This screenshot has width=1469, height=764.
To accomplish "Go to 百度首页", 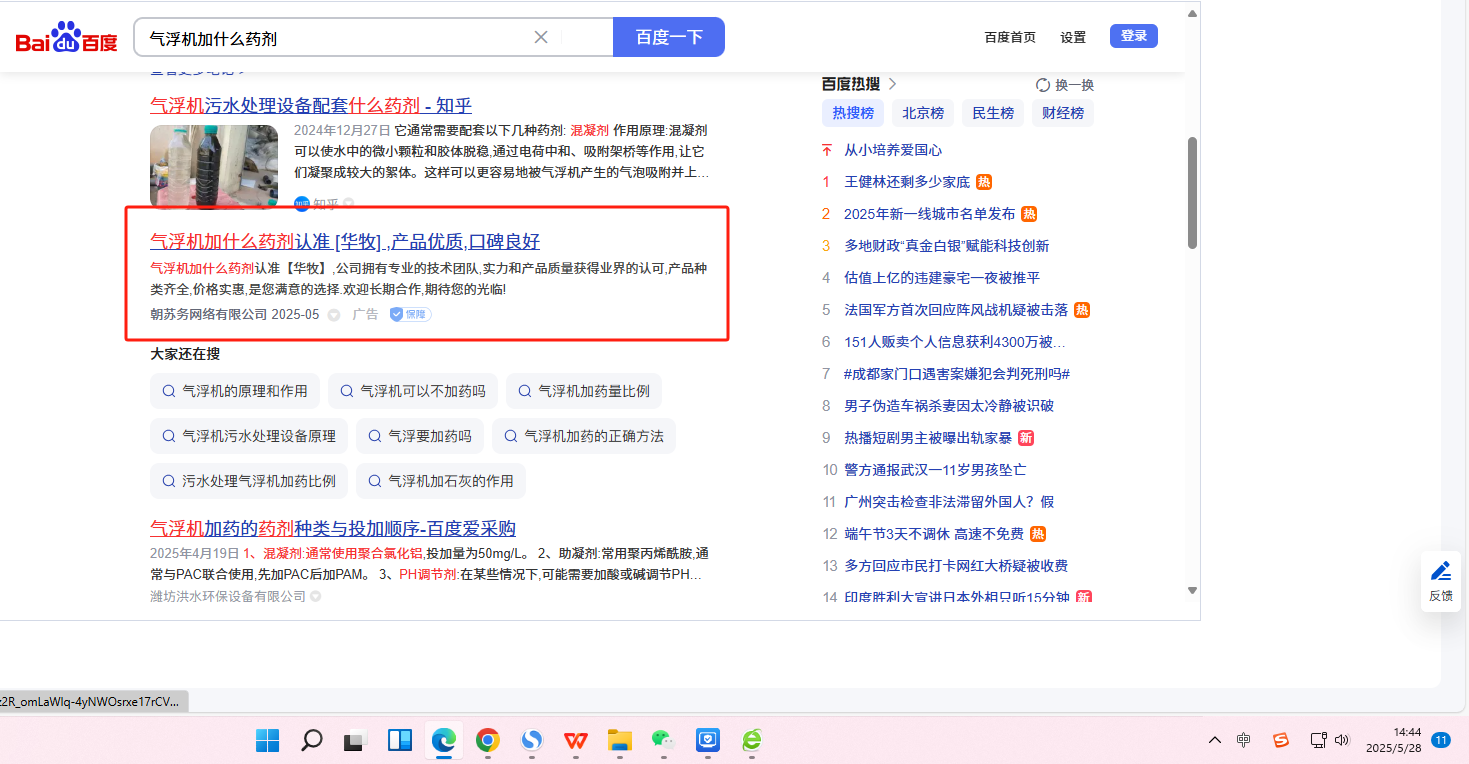I will pos(1010,37).
